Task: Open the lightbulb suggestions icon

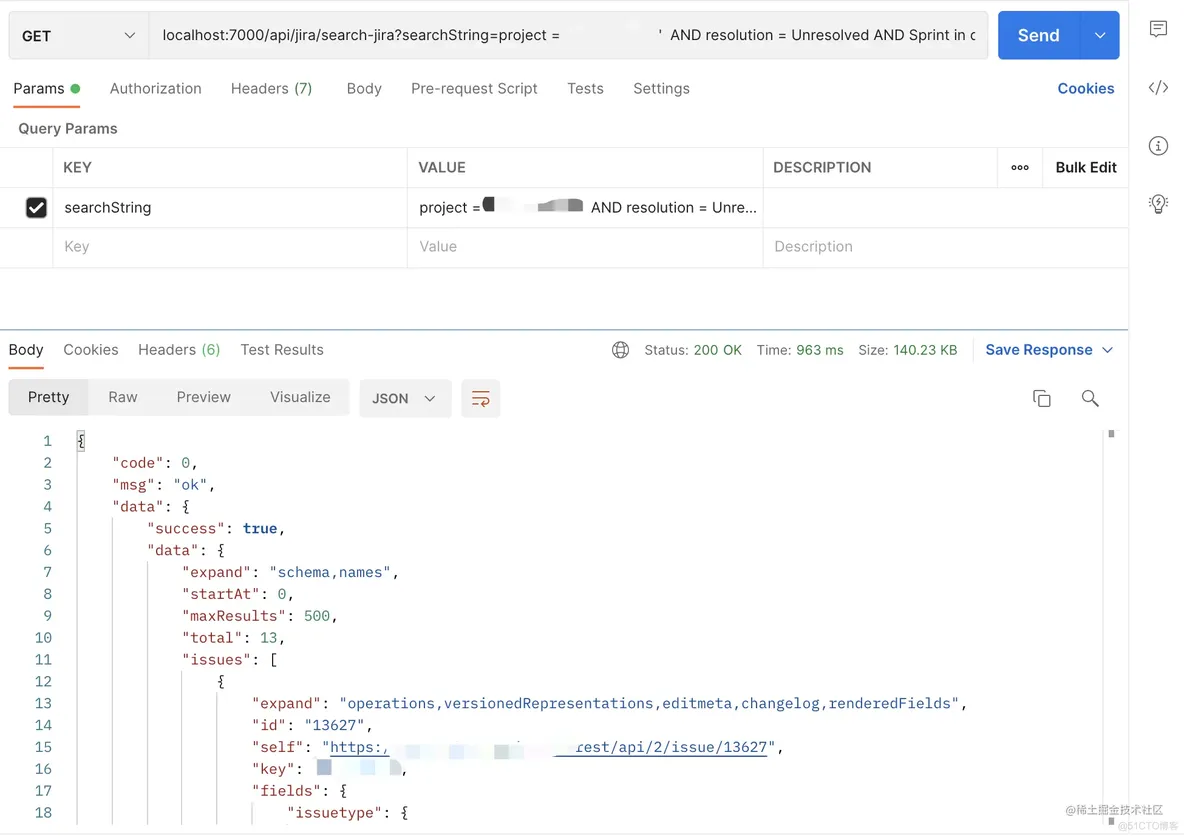Action: pos(1158,203)
